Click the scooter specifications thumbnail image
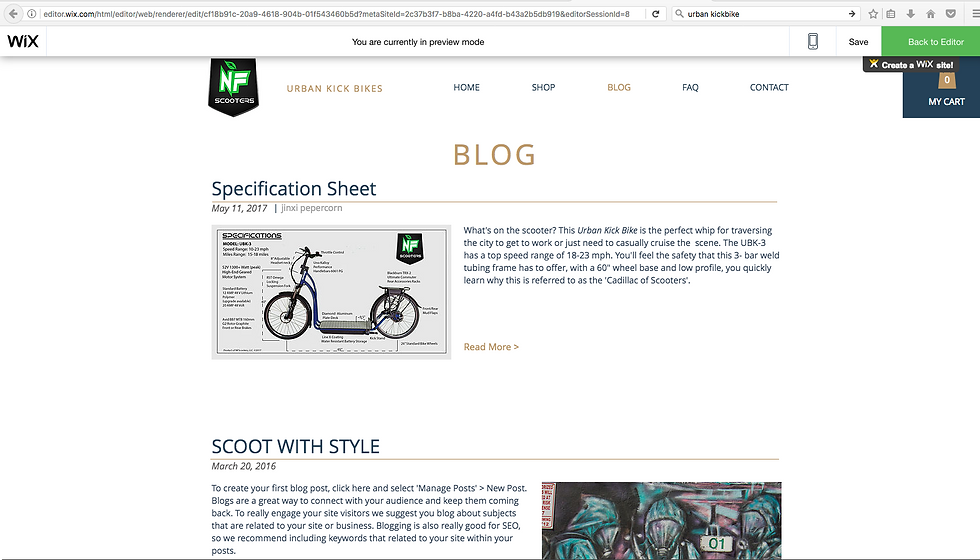Image resolution: width=980 pixels, height=560 pixels. pyautogui.click(x=331, y=292)
